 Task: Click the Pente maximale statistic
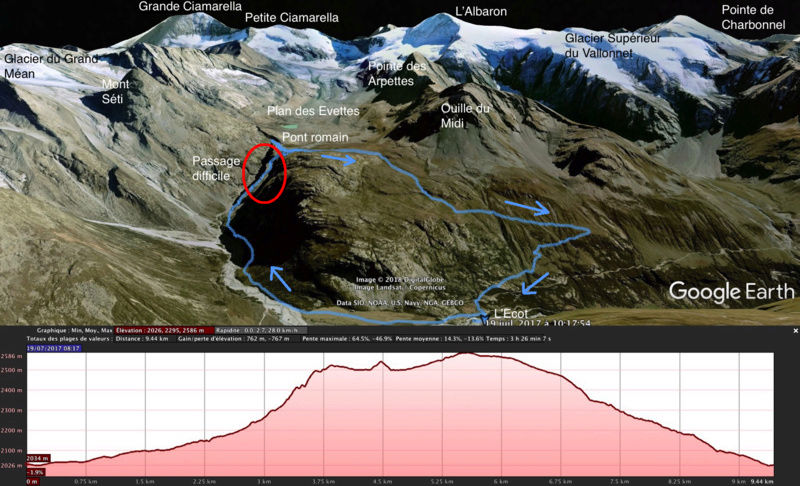[x=347, y=339]
